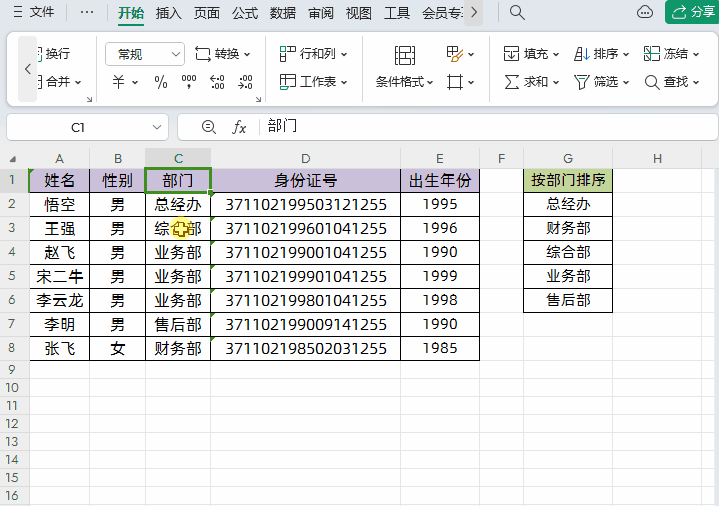Select the cell with year 1985
The height and width of the screenshot is (506, 719).
click(440, 349)
